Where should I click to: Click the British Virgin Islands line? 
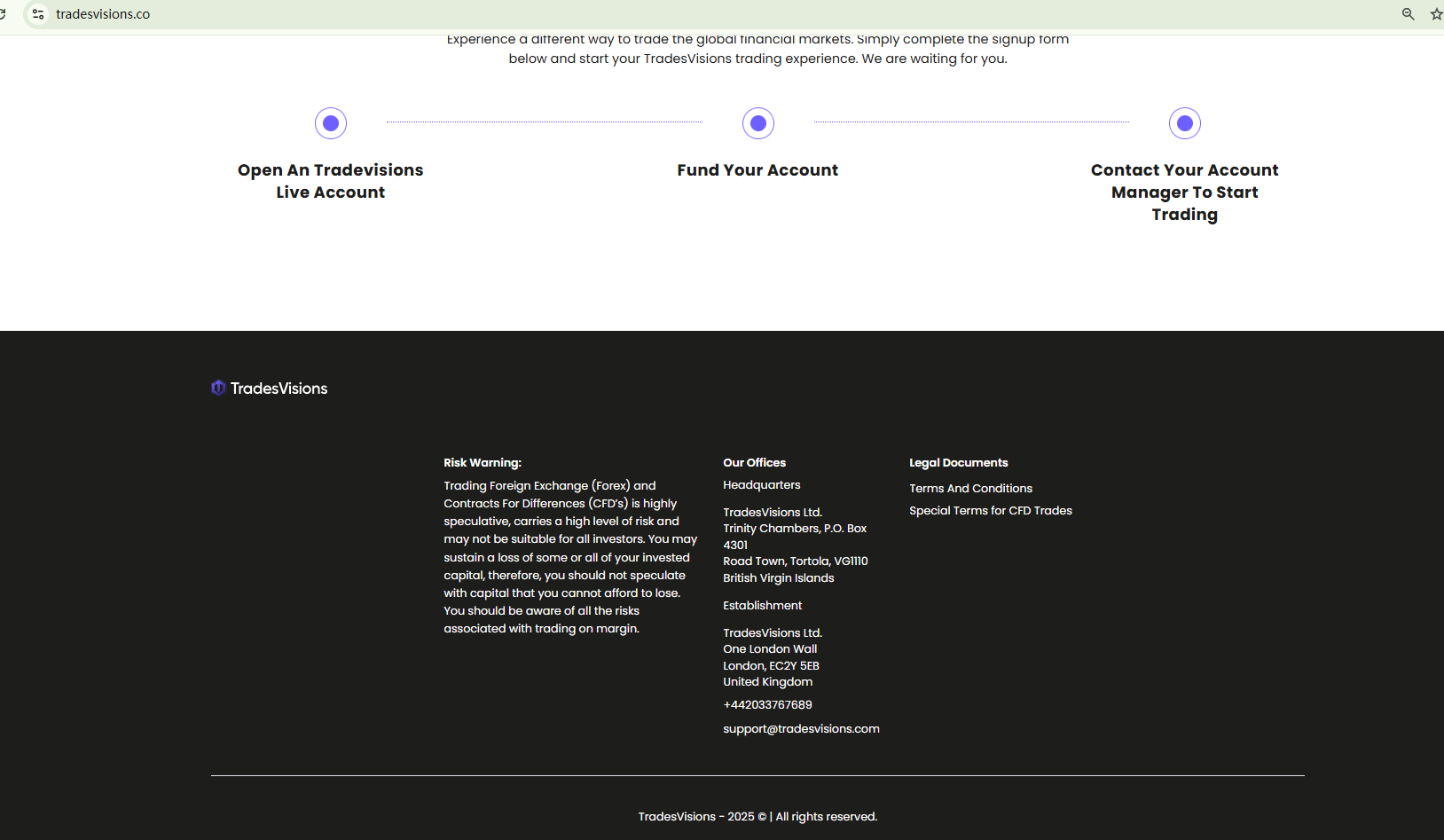(778, 578)
